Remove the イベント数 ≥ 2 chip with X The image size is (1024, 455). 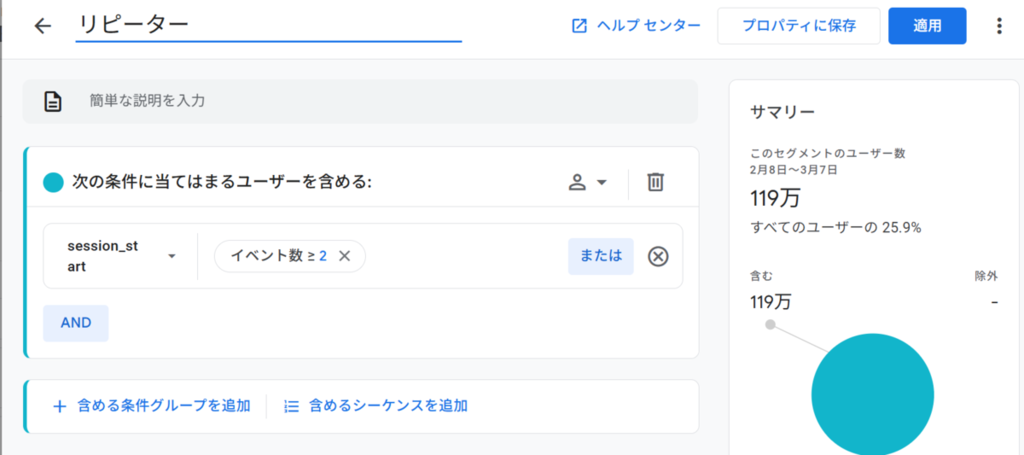click(345, 256)
